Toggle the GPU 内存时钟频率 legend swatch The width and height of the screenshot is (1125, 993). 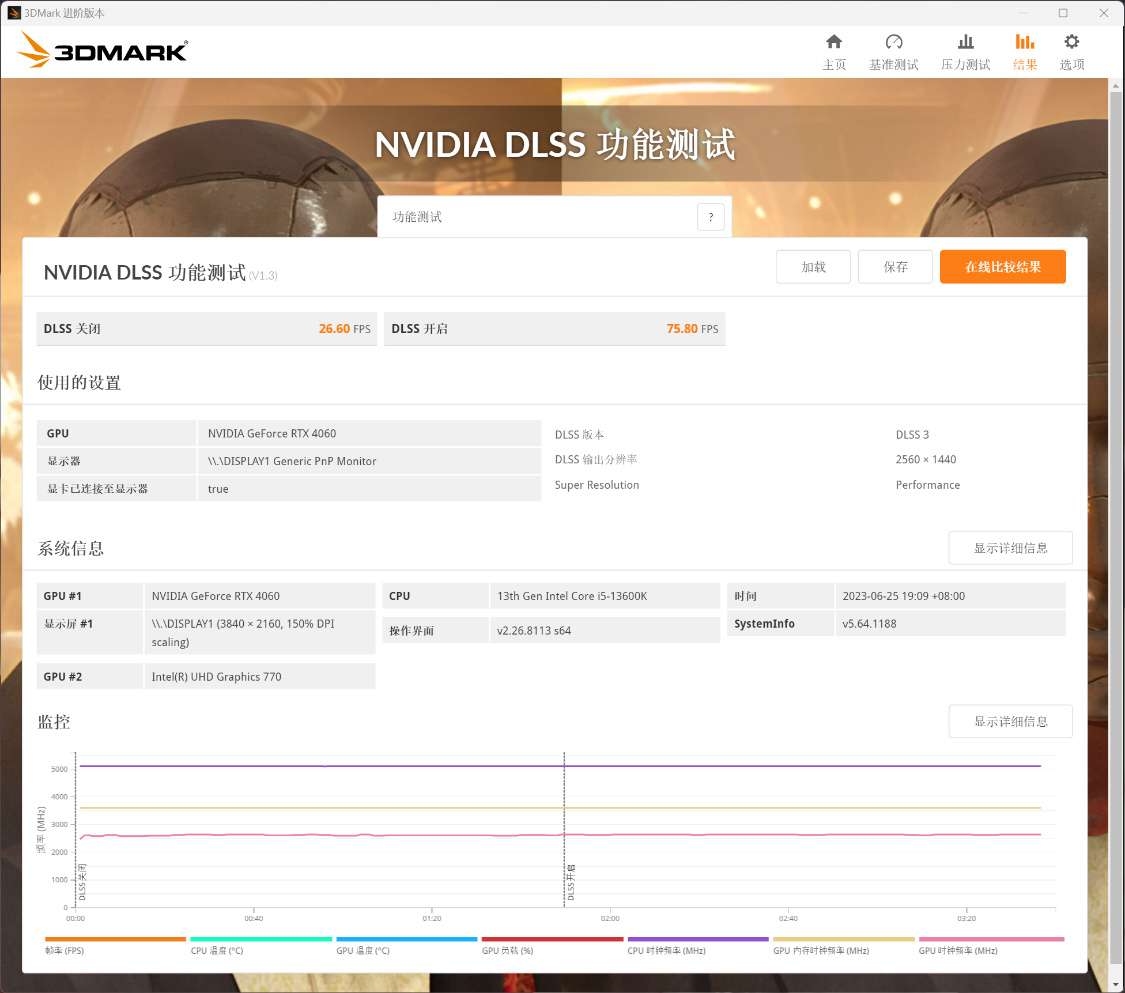(844, 939)
